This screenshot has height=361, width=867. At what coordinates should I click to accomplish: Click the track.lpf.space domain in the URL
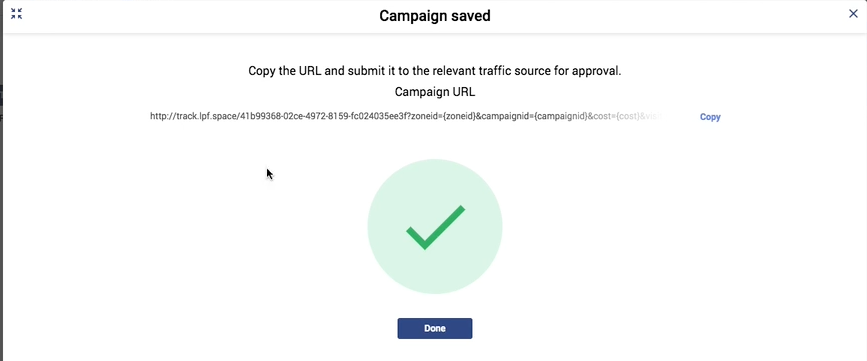tap(207, 116)
